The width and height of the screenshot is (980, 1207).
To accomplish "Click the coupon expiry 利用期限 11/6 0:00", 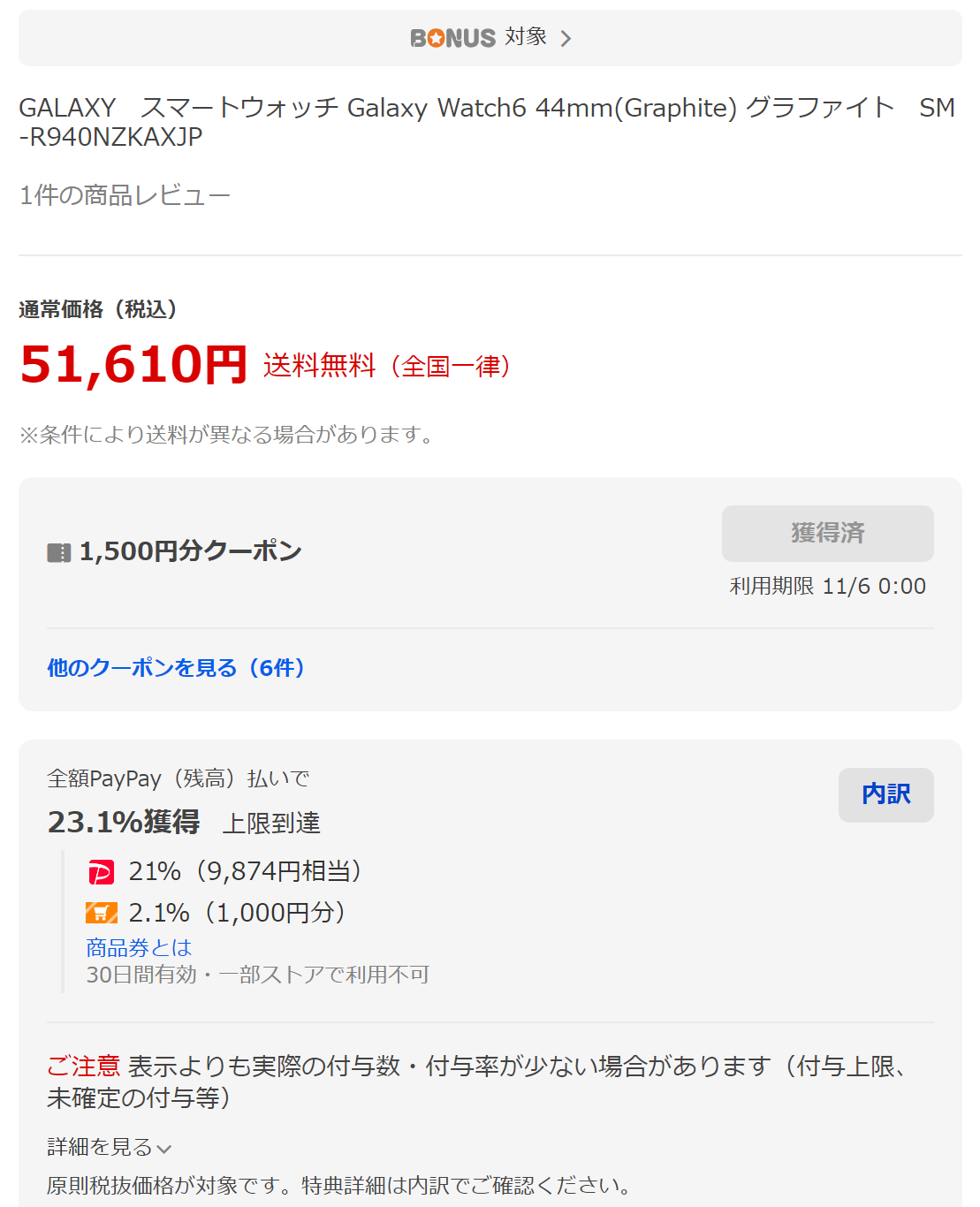I will 827,587.
